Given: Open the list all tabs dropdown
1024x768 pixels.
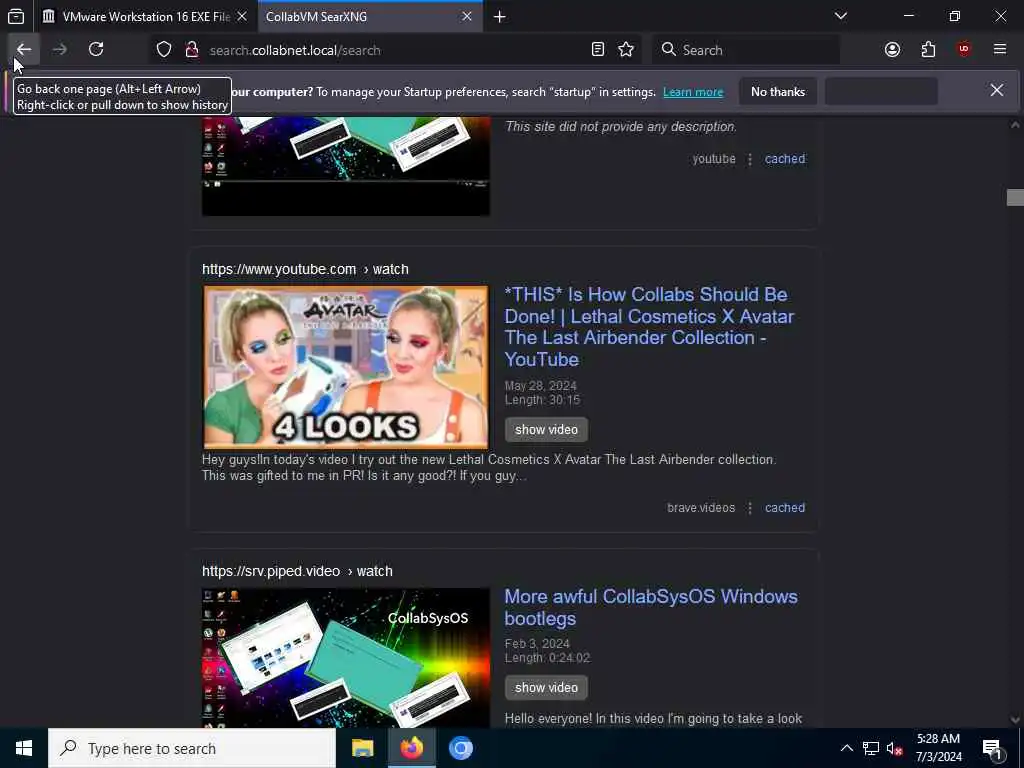Looking at the screenshot, I should (841, 16).
